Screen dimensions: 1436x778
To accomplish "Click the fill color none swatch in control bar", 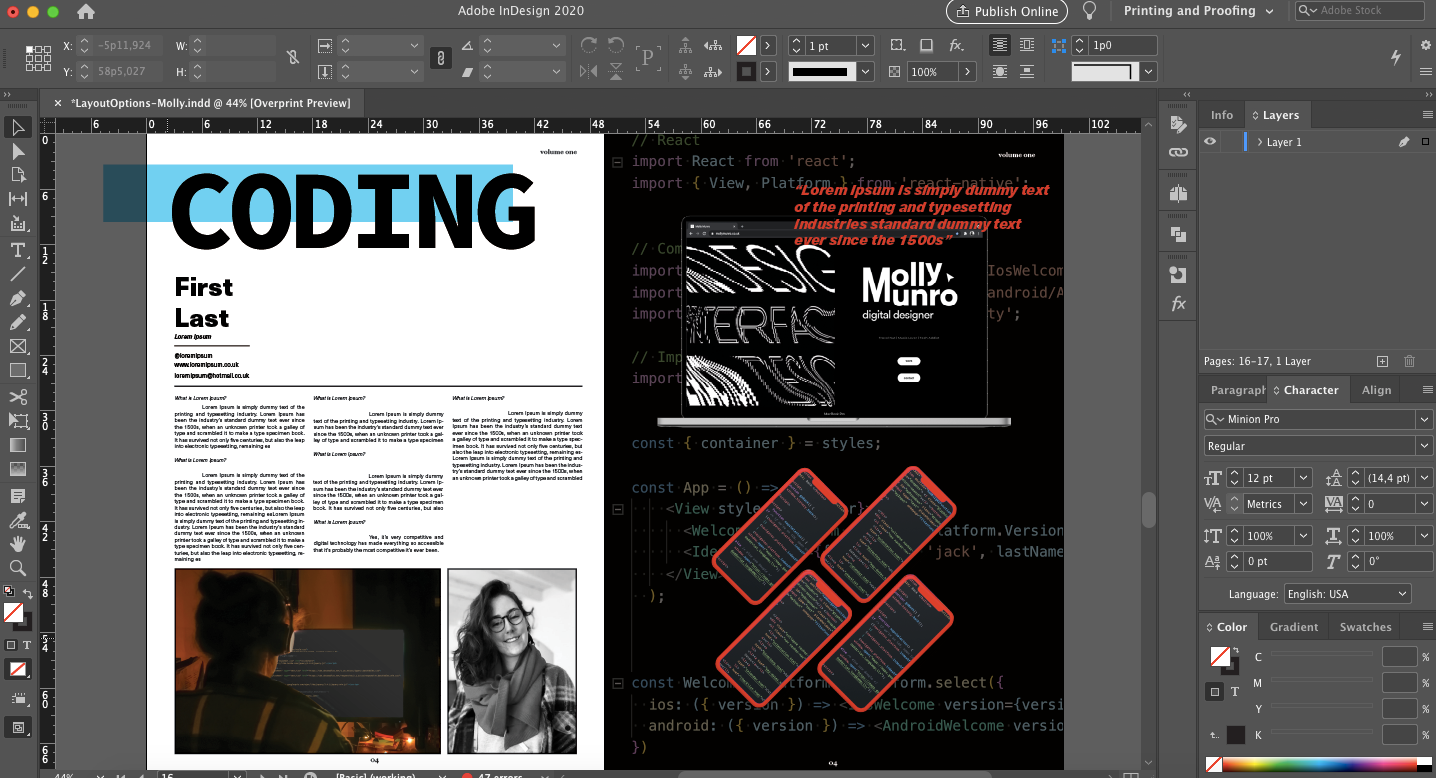I will pos(746,46).
